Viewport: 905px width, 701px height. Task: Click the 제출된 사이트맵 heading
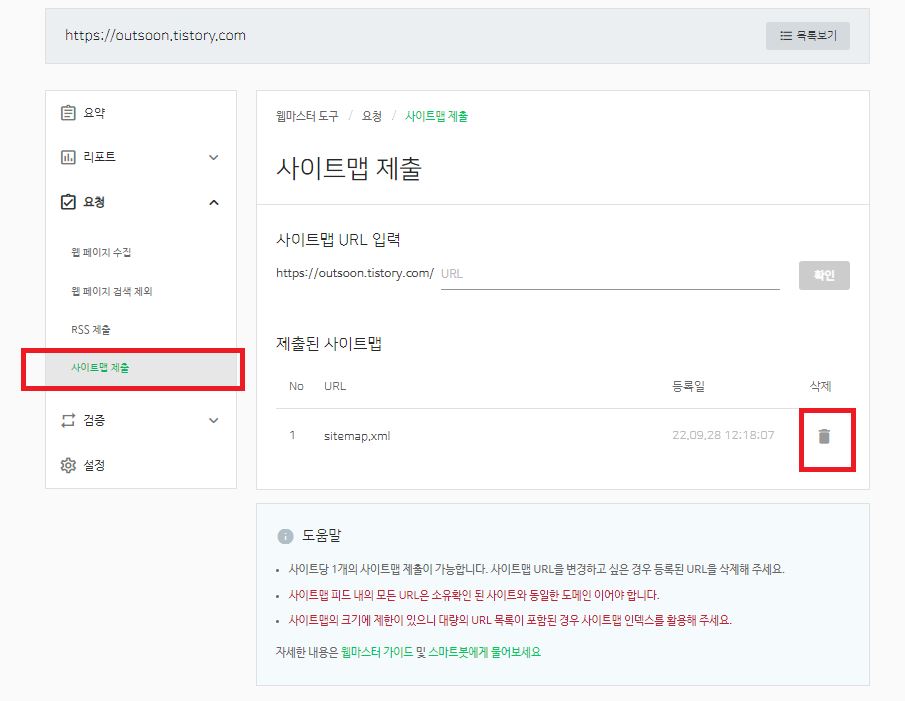[x=329, y=344]
